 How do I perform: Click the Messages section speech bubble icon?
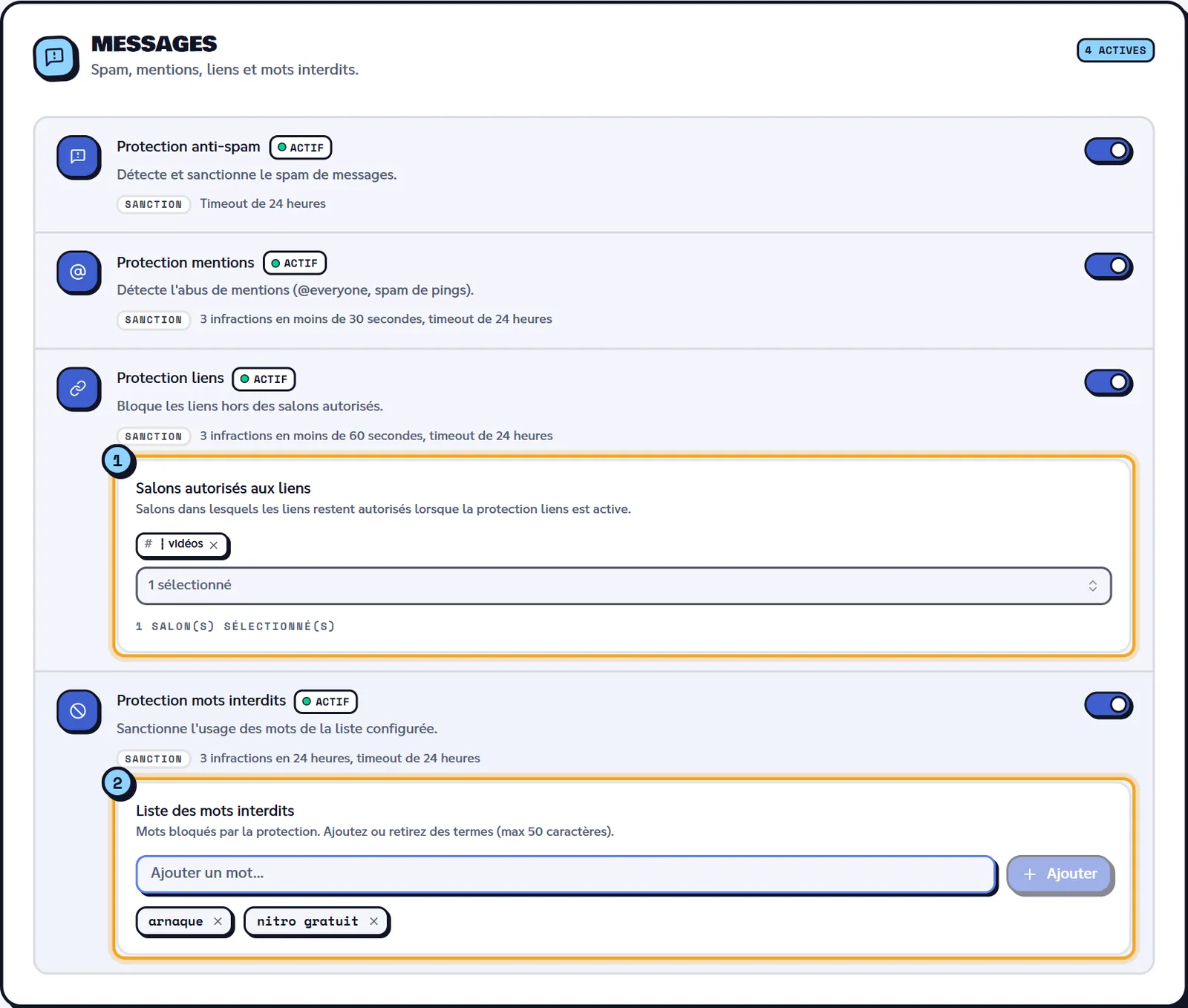pyautogui.click(x=56, y=58)
